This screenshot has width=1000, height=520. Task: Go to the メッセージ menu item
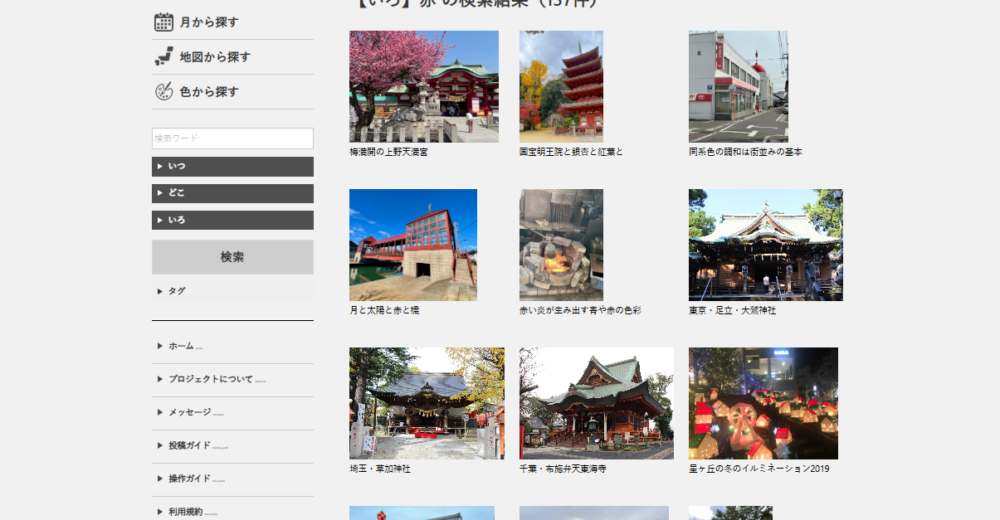(195, 413)
